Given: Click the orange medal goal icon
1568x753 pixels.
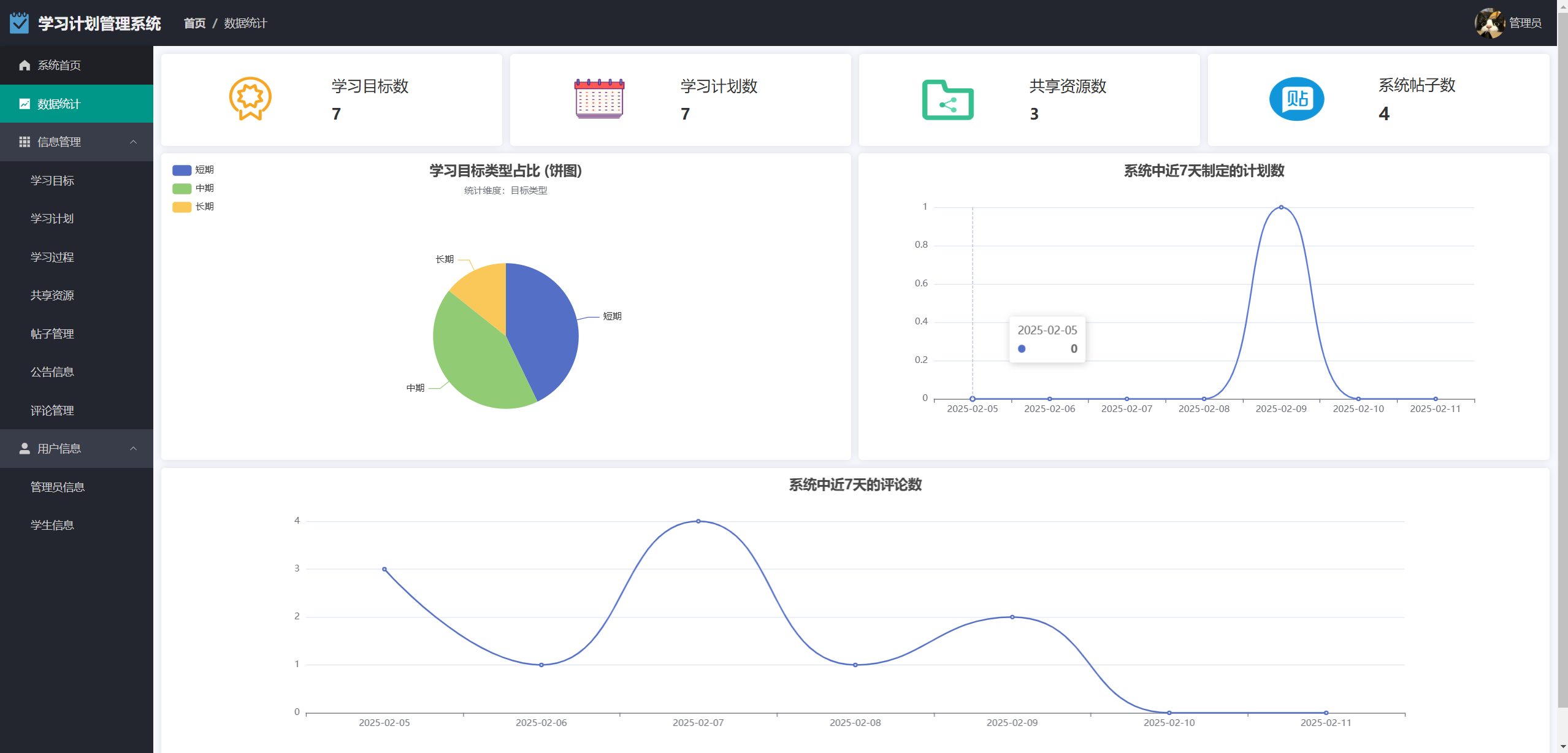Looking at the screenshot, I should [250, 99].
